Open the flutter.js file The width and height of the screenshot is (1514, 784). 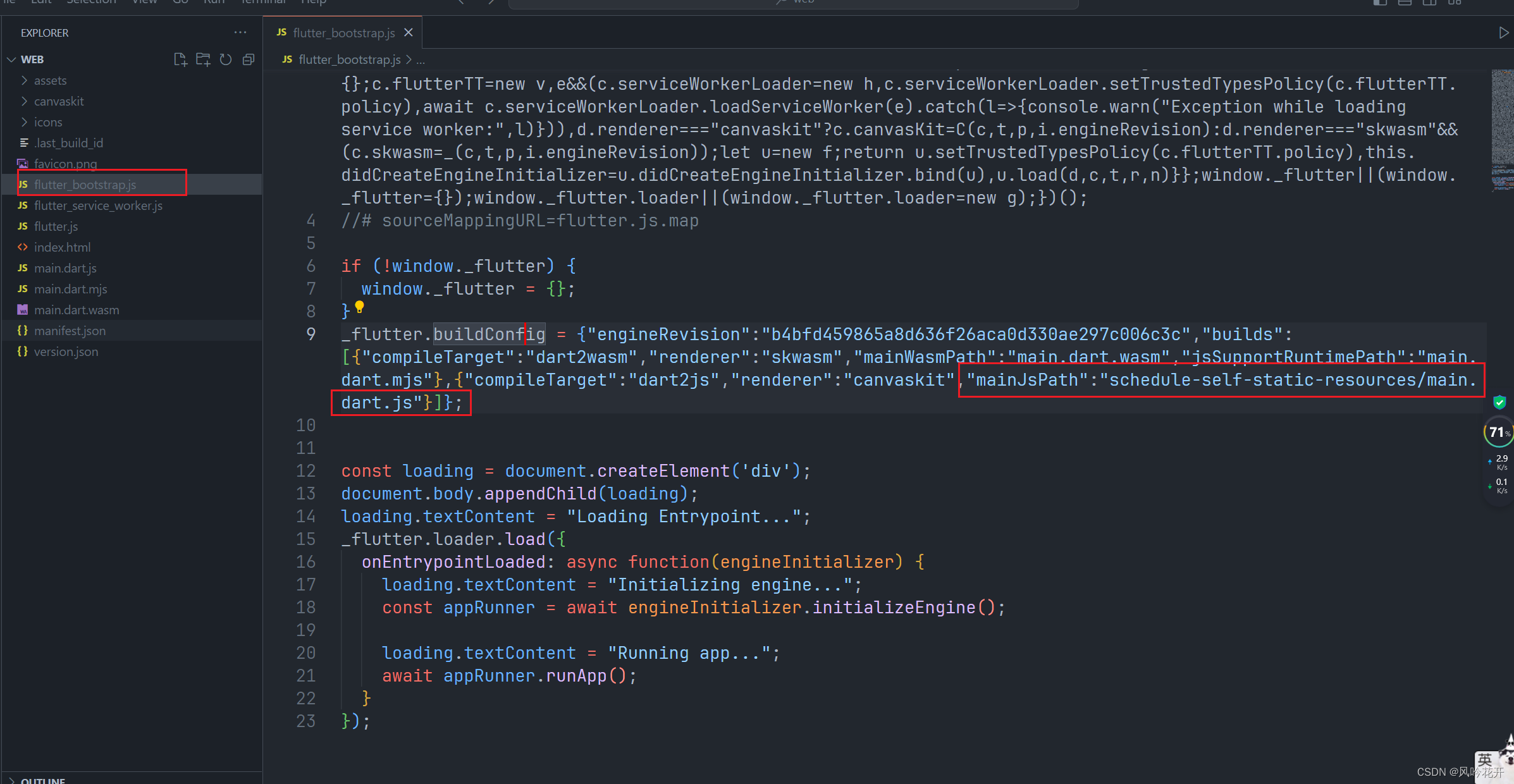pyautogui.click(x=132, y=226)
